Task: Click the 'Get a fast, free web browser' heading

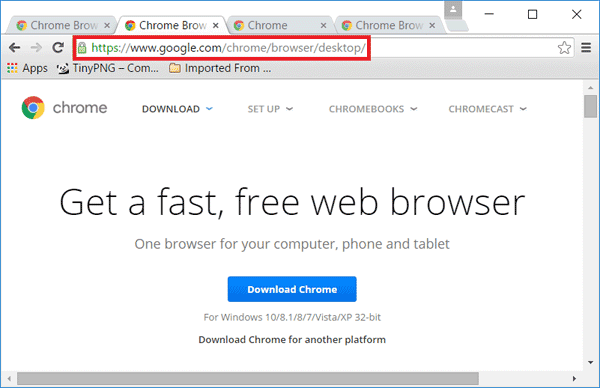Action: tap(292, 203)
